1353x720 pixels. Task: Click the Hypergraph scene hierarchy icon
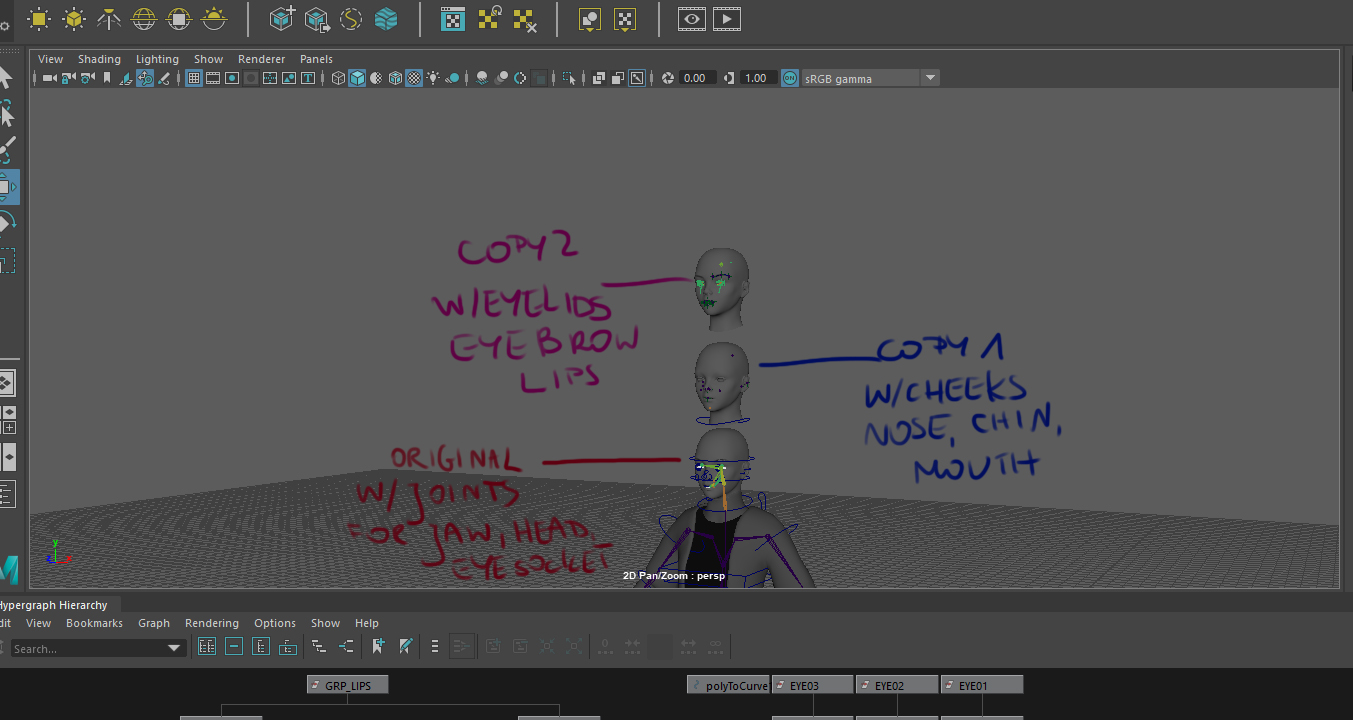coord(318,647)
